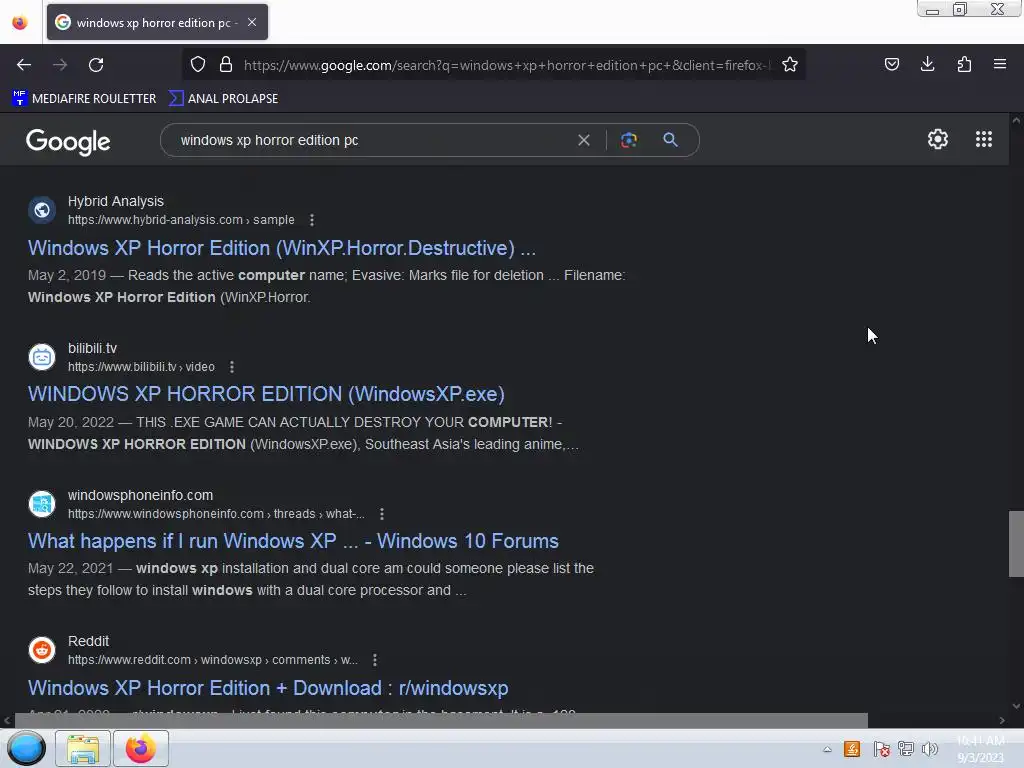Go to the Google home logo
This screenshot has height=768, width=1024.
68,141
